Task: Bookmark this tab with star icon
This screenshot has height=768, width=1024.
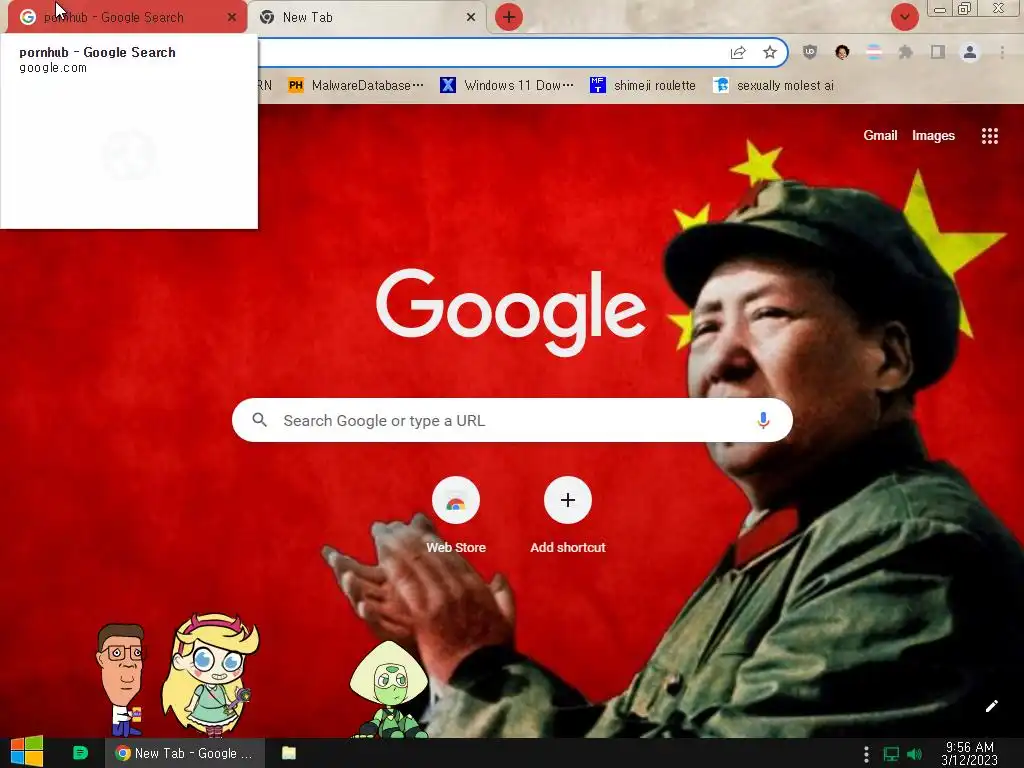Action: 770,52
